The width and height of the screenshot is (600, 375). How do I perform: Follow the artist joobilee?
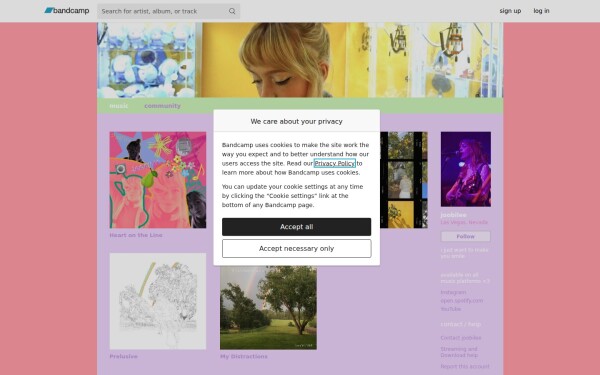(466, 236)
